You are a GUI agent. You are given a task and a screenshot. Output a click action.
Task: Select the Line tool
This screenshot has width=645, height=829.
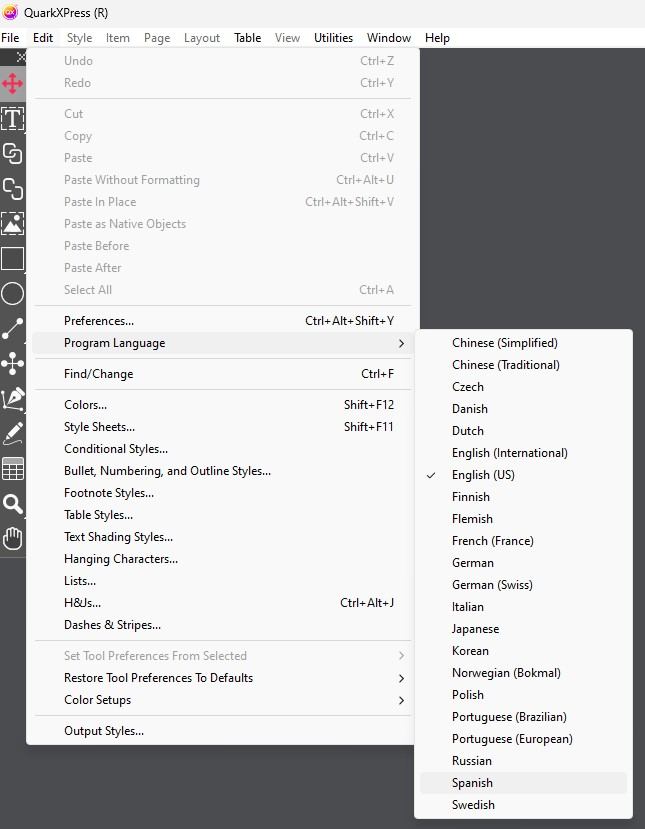(x=12, y=328)
